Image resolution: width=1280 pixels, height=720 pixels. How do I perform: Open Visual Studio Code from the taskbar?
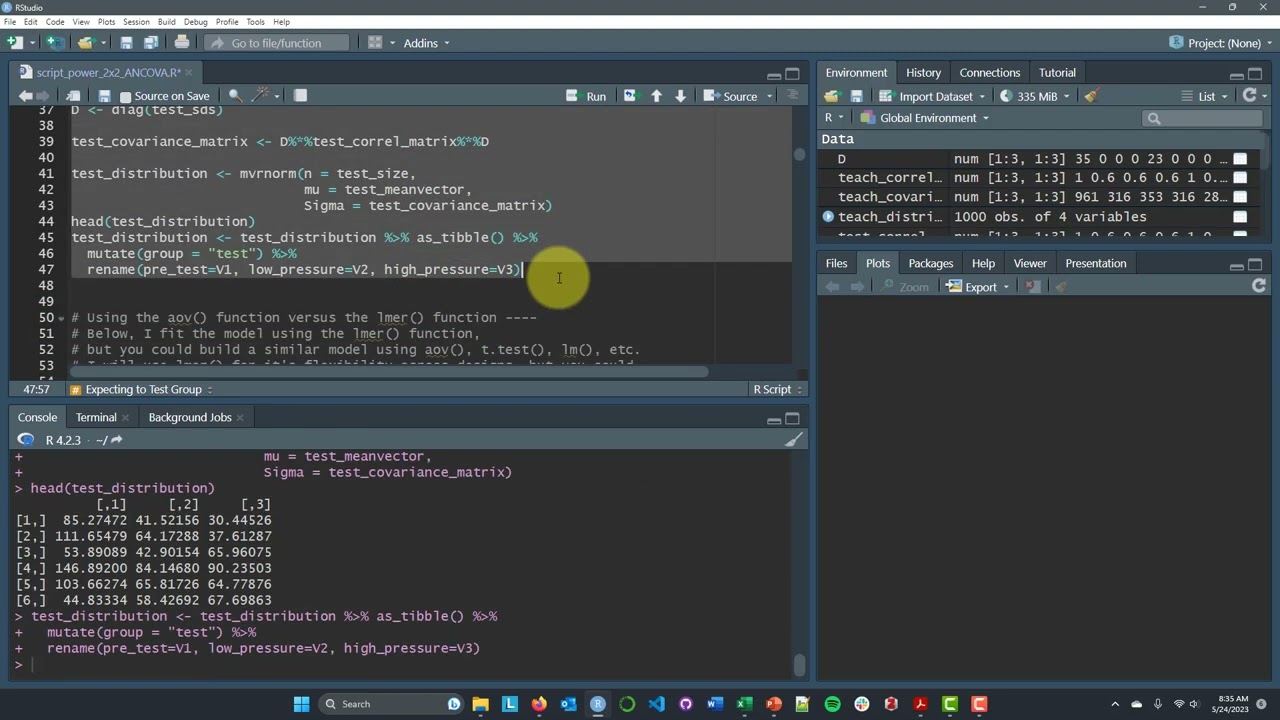click(656, 704)
